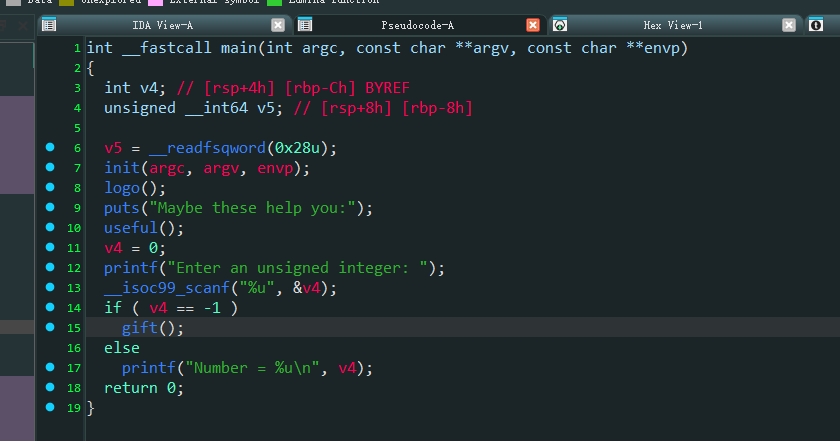Switch to the Hex View-1 tab
The image size is (840, 441).
(672, 25)
